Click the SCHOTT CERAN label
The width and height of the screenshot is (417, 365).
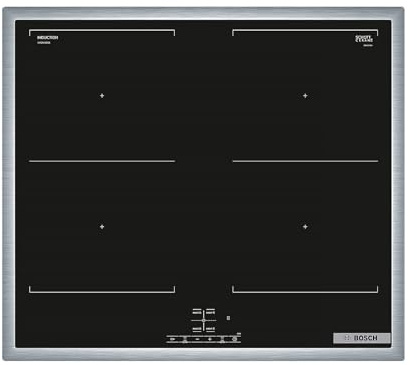(364, 39)
